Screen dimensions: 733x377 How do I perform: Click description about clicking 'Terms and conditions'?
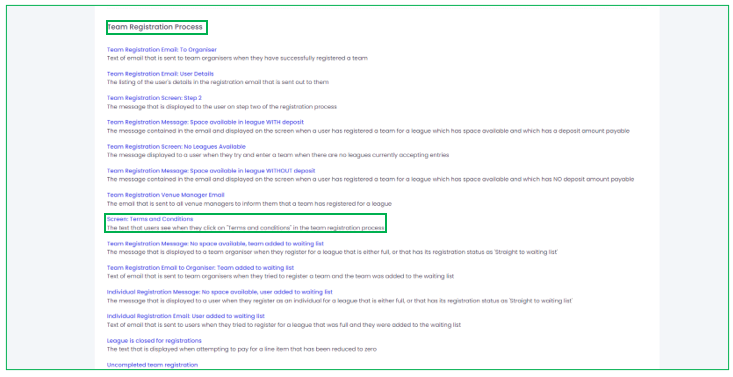[245, 228]
